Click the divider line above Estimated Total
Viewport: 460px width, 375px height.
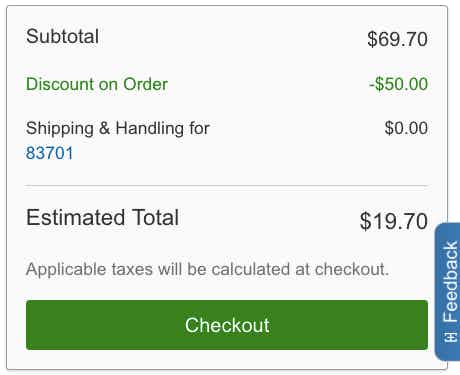[227, 185]
